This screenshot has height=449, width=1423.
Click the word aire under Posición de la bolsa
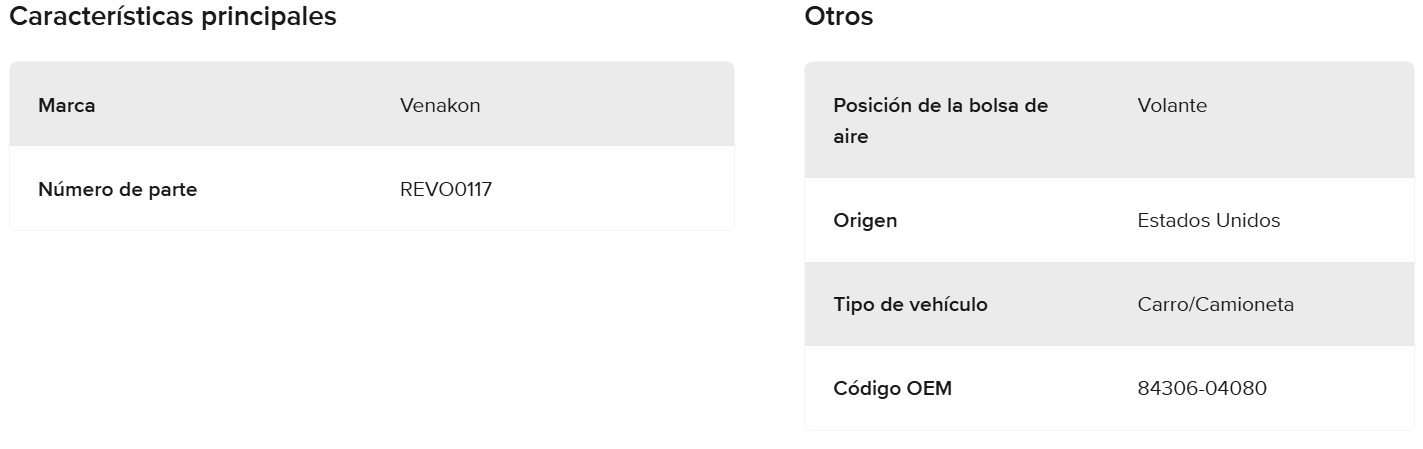(851, 137)
